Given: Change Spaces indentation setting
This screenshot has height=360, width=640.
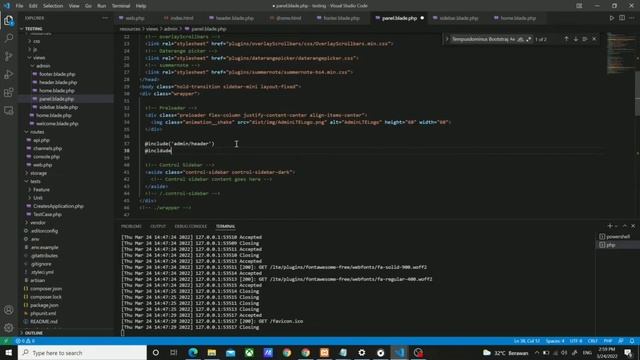Looking at the screenshot, I should pos(555,341).
